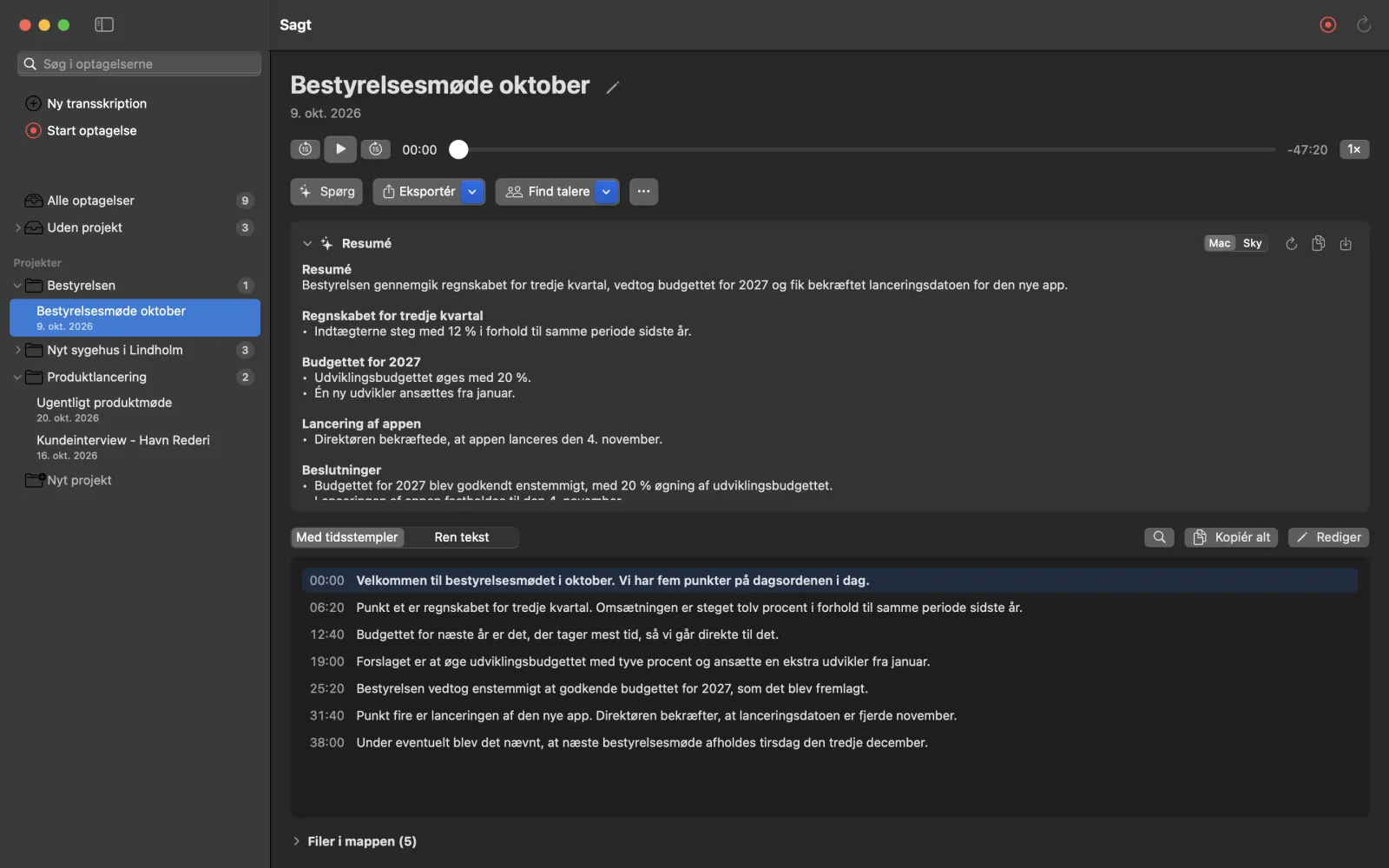
Task: Skip back 15 seconds
Action: (x=306, y=149)
